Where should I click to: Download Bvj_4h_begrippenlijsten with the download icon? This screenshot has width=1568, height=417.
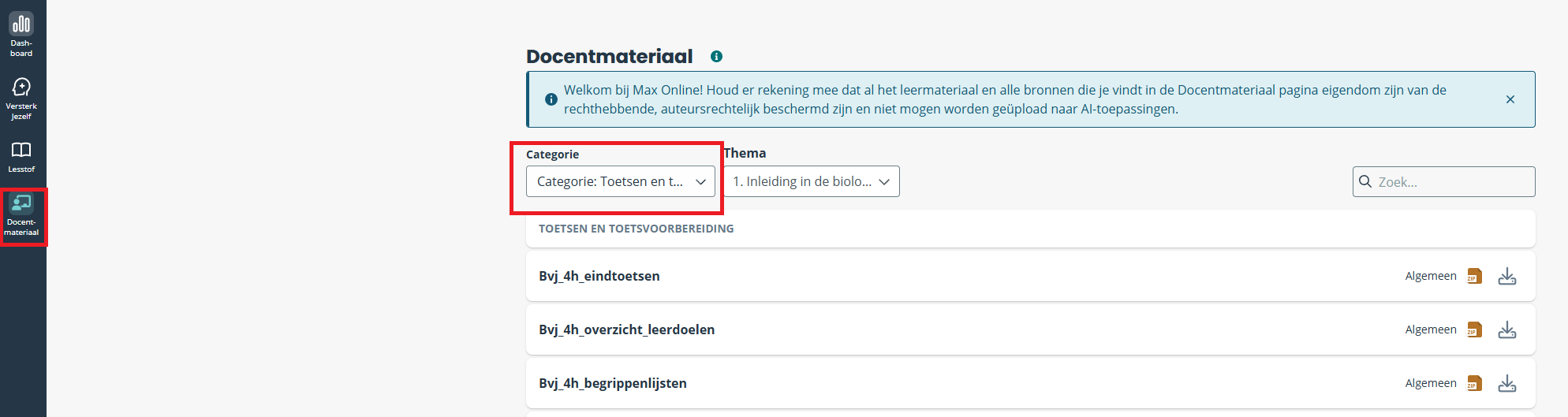coord(1506,383)
